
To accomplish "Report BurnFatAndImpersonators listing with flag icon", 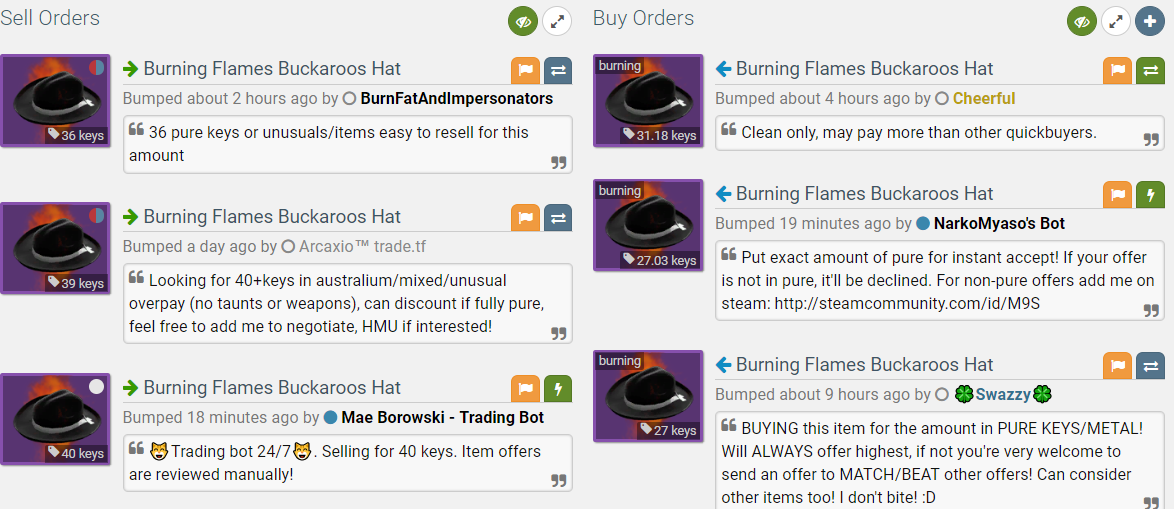I will pyautogui.click(x=526, y=70).
